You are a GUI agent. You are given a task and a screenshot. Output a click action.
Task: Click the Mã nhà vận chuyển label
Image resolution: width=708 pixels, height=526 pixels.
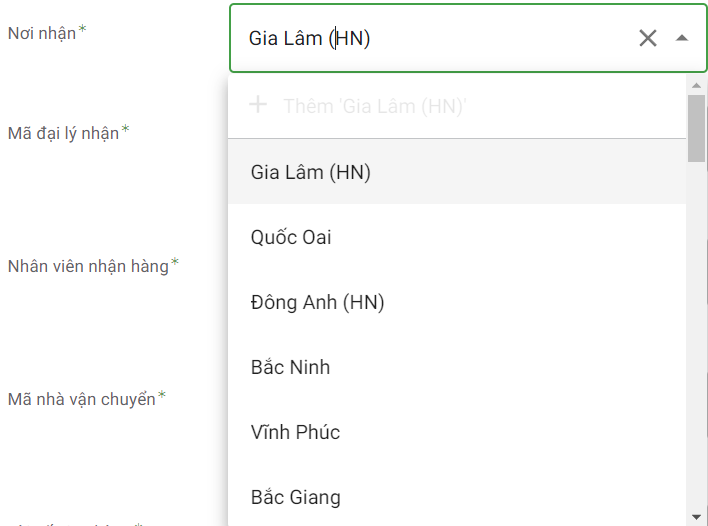click(x=81, y=399)
